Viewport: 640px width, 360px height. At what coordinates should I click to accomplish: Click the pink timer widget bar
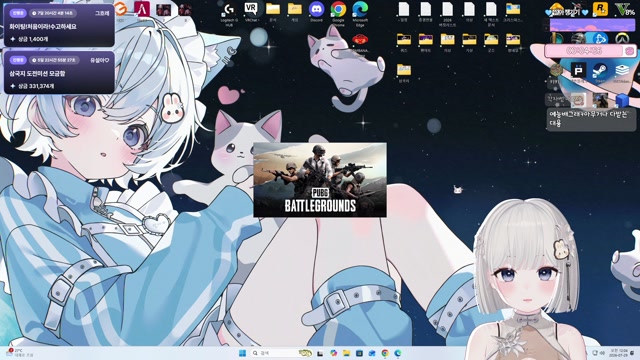click(590, 51)
